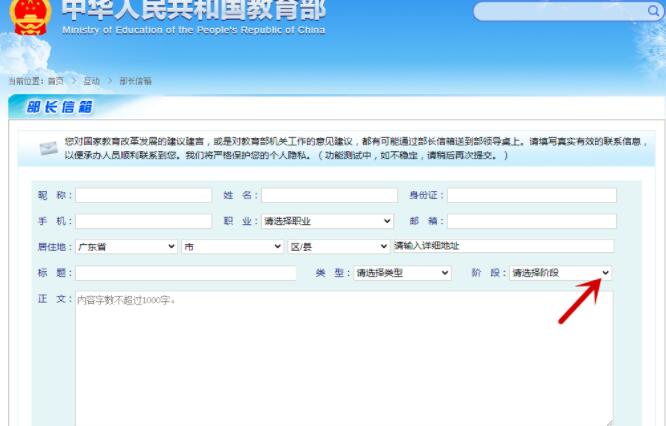Viewport: 666px width, 426px height.
Task: Go to 首页 in the breadcrumb
Action: pyautogui.click(x=60, y=80)
